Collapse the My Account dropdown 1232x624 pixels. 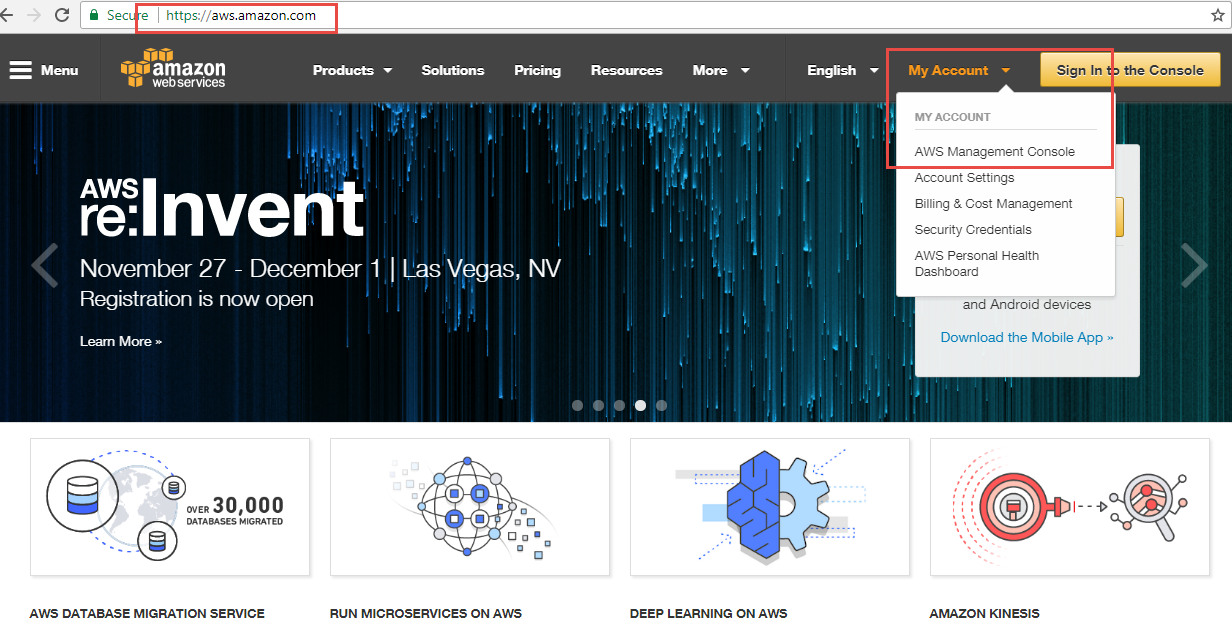tap(959, 70)
